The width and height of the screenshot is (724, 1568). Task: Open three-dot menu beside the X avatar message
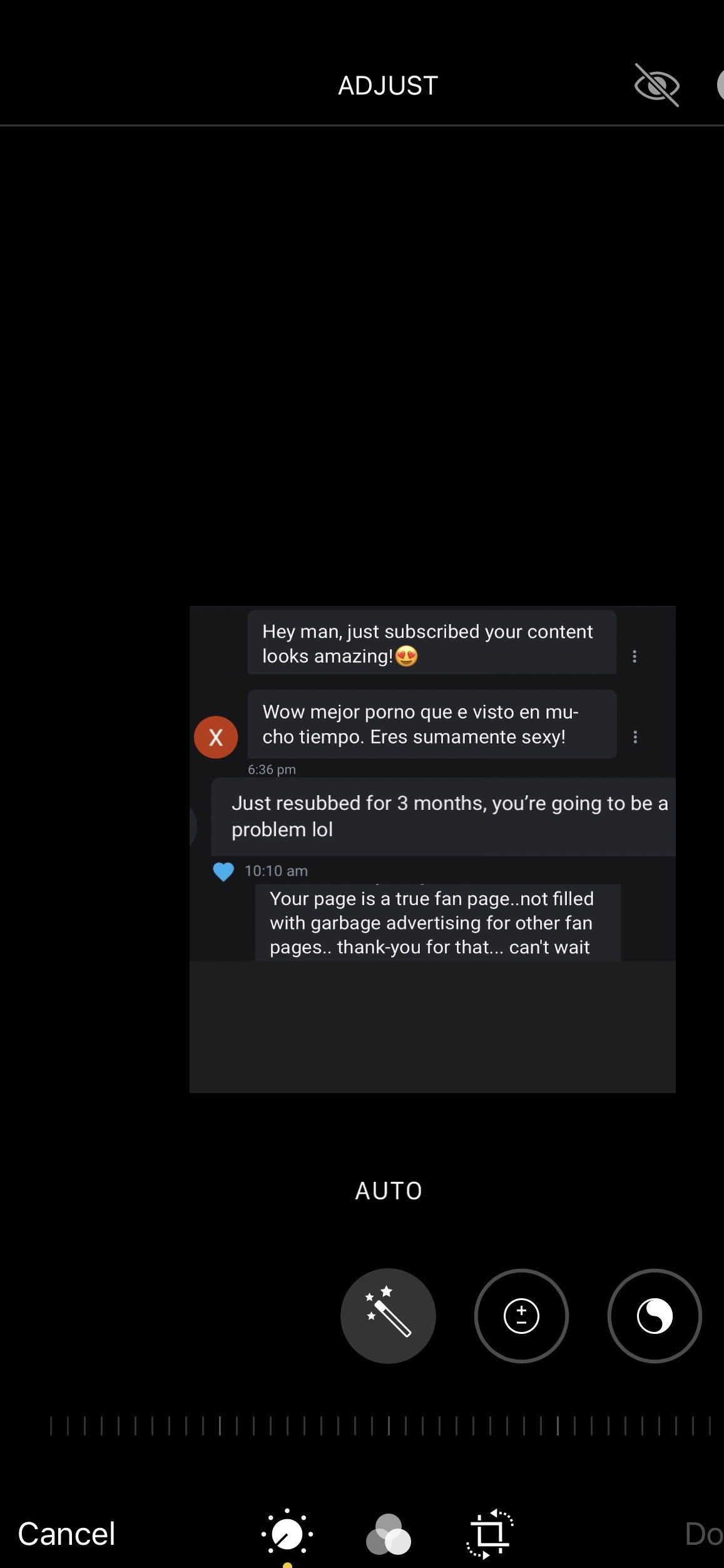point(635,737)
